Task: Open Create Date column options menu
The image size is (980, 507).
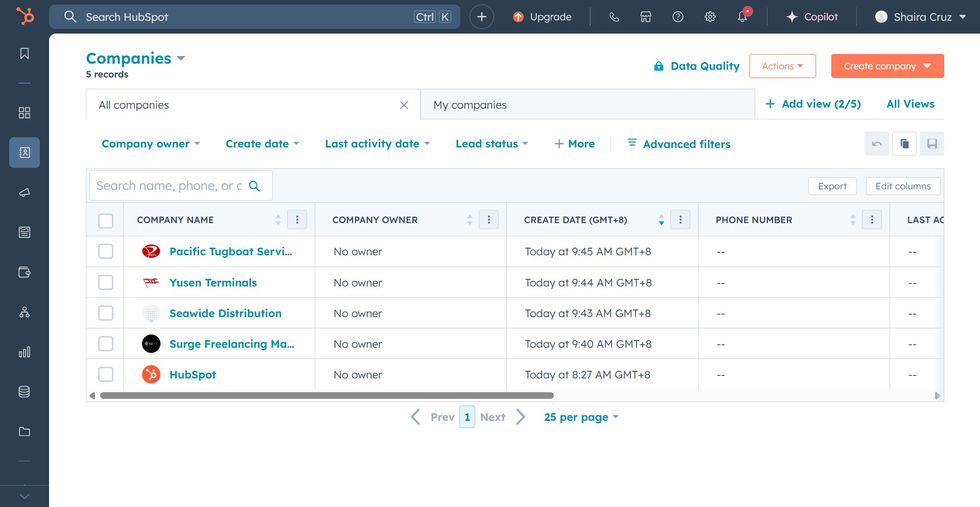Action: click(681, 219)
